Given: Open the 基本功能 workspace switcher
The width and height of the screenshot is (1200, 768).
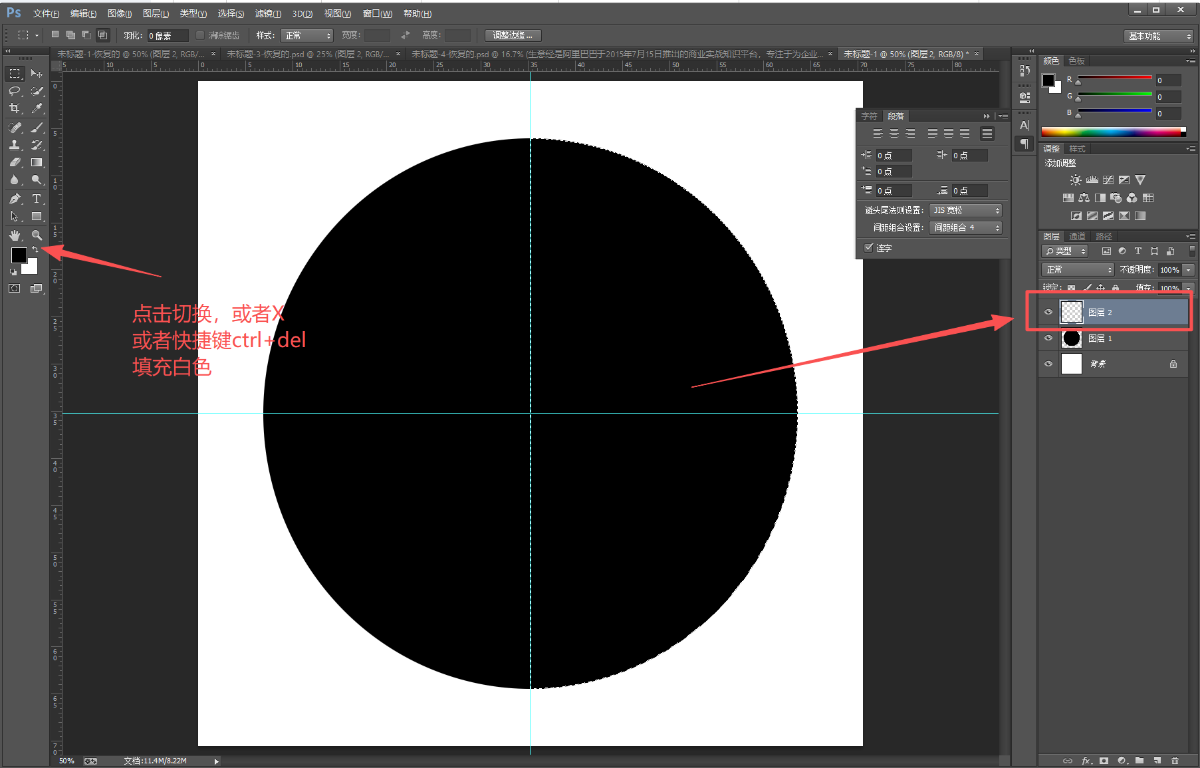Looking at the screenshot, I should pyautogui.click(x=1157, y=35).
